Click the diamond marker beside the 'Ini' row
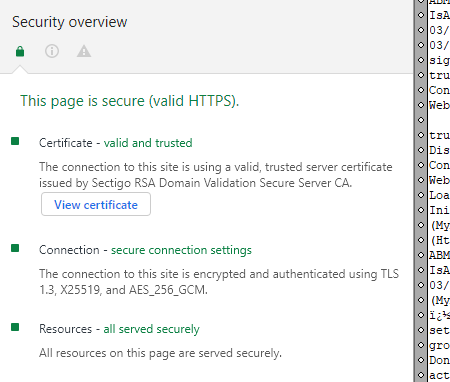Image resolution: width=450 pixels, height=382 pixels. tap(421, 210)
